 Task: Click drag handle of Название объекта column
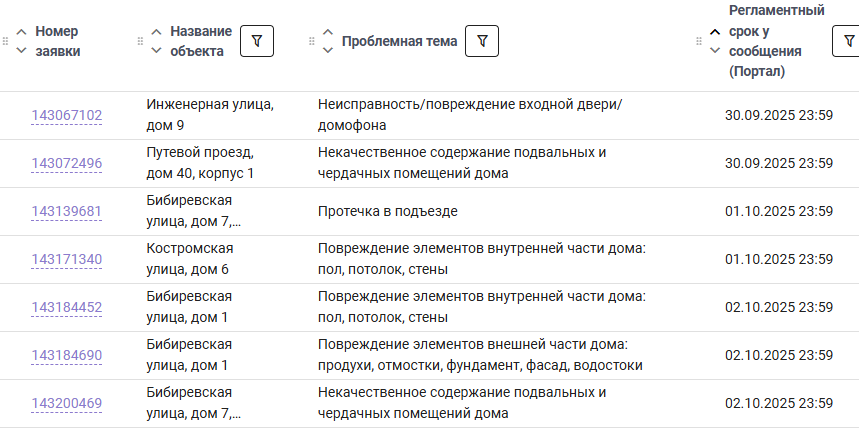140,41
